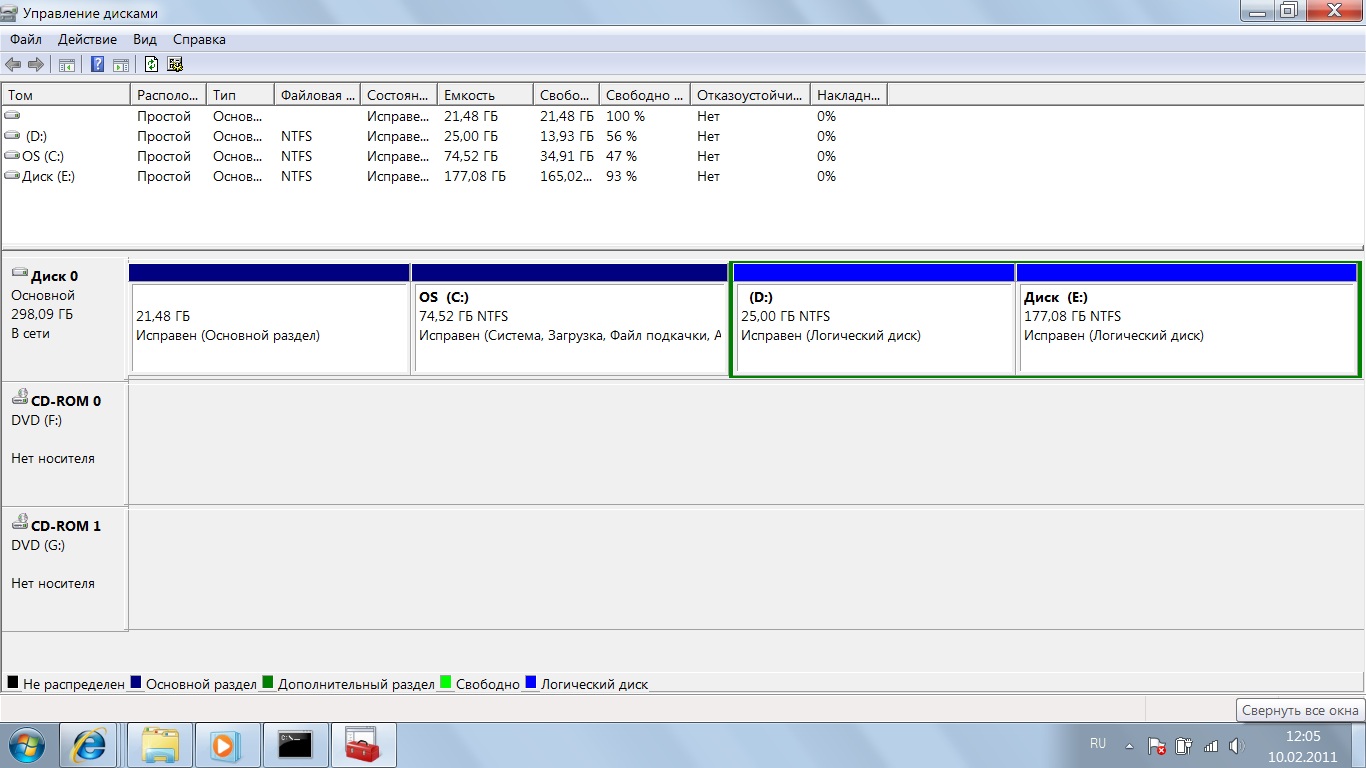Click the '47 %' free percentage cell
This screenshot has width=1366, height=768.
[621, 156]
